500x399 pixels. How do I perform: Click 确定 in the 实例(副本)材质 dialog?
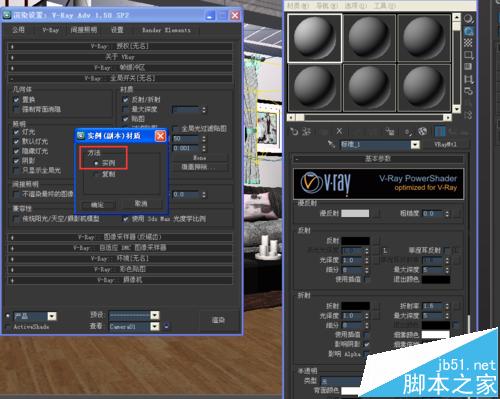coord(98,204)
